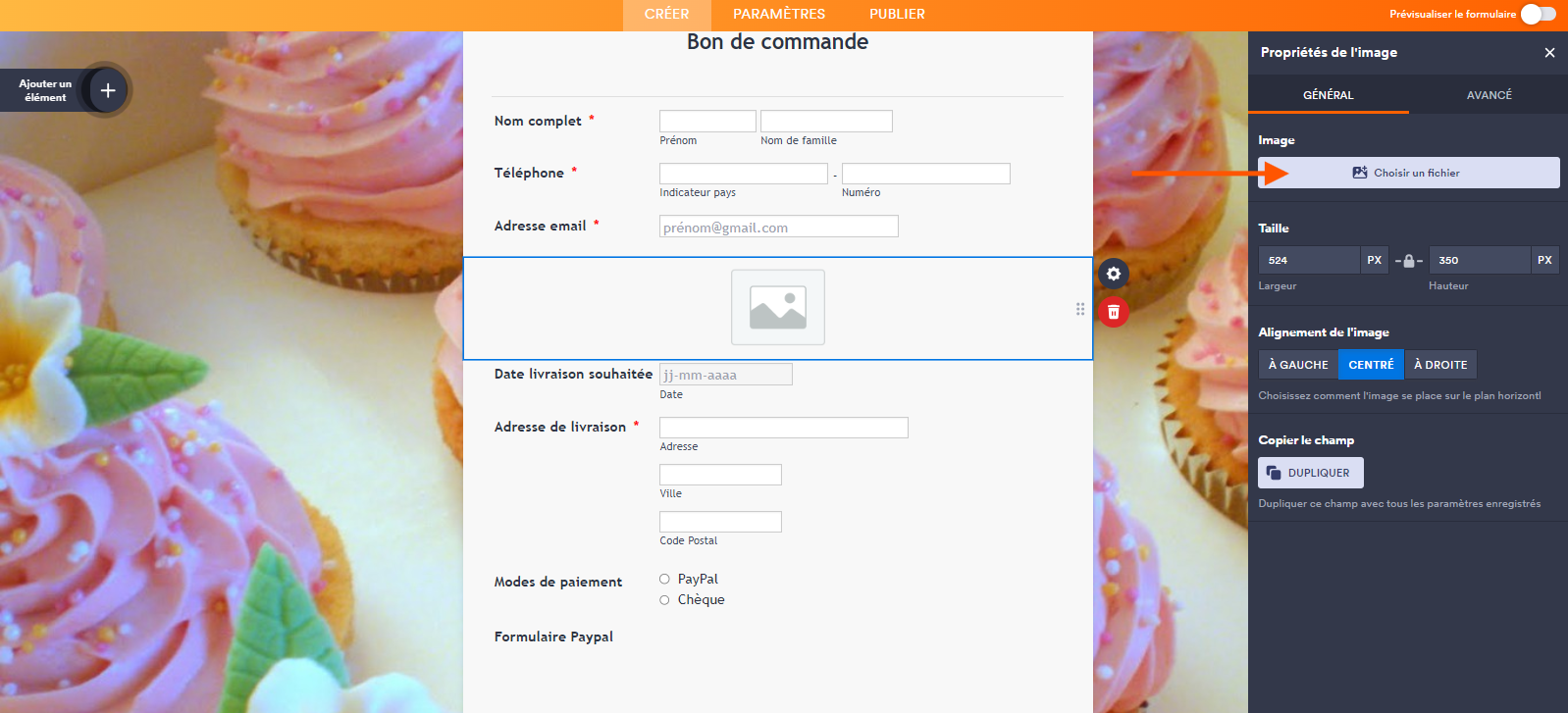Align the image À GAUCHE
1568x713 pixels.
click(1298, 365)
